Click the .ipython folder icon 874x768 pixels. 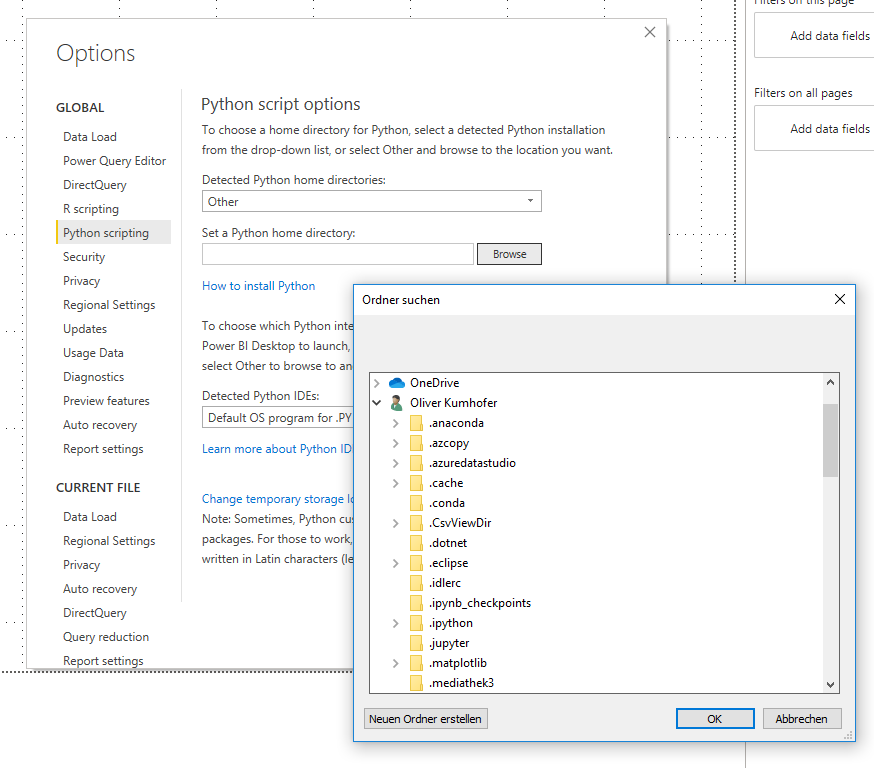pos(416,623)
